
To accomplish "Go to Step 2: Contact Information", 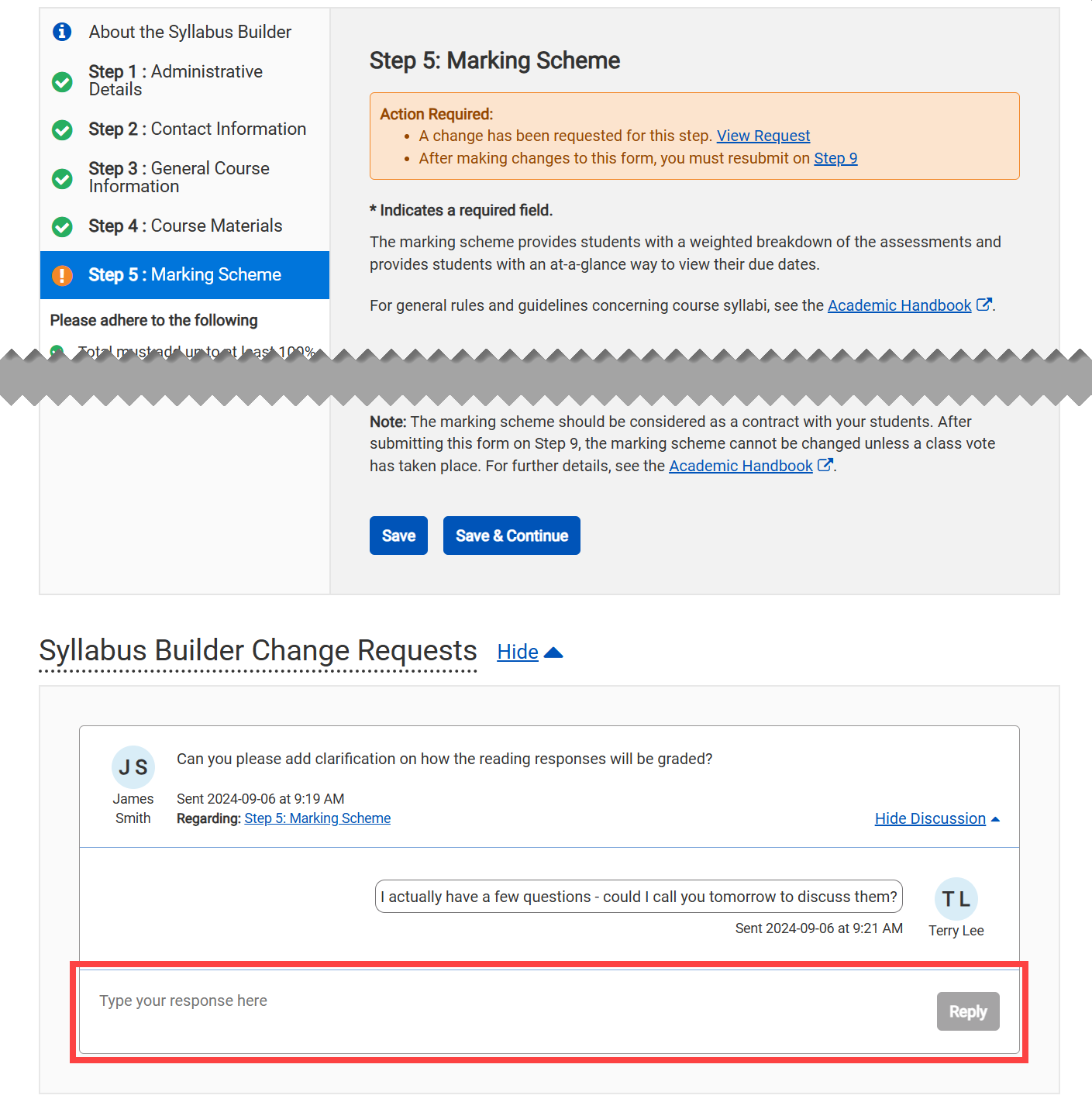I will point(198,129).
